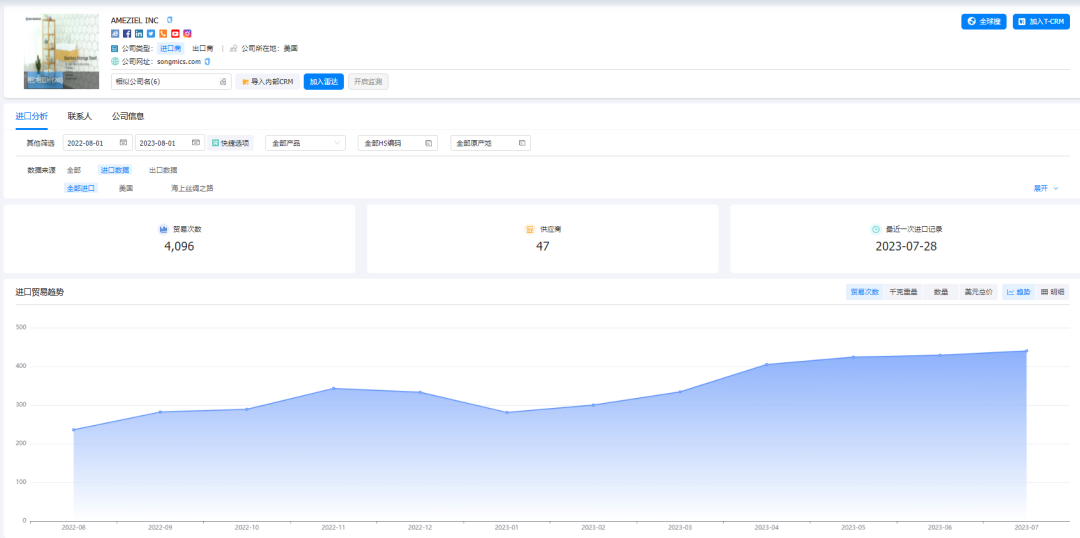Click the Twitter social icon
Image resolution: width=1080 pixels, height=538 pixels.
click(x=151, y=33)
